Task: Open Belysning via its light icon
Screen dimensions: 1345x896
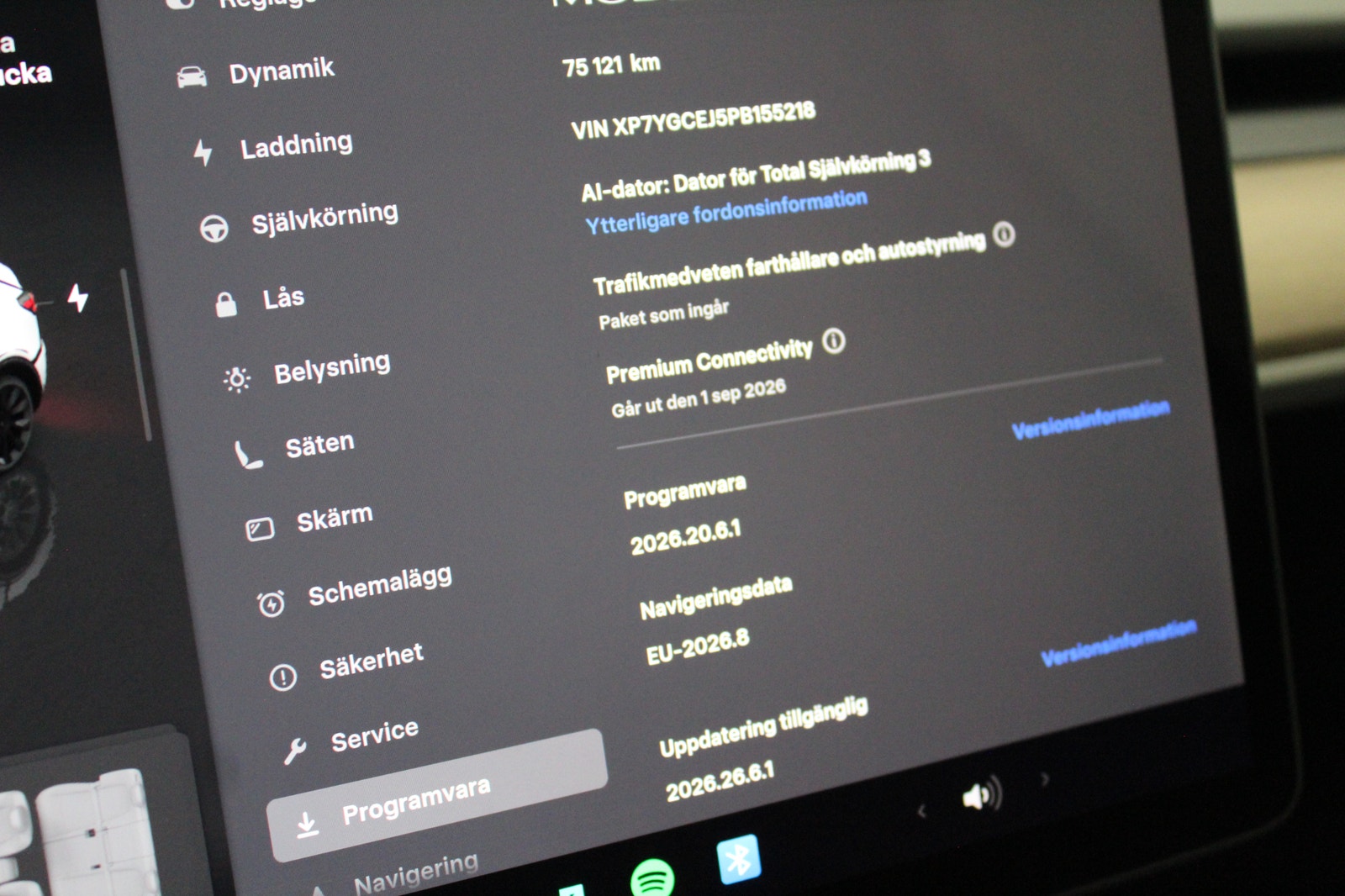Action: tap(237, 380)
